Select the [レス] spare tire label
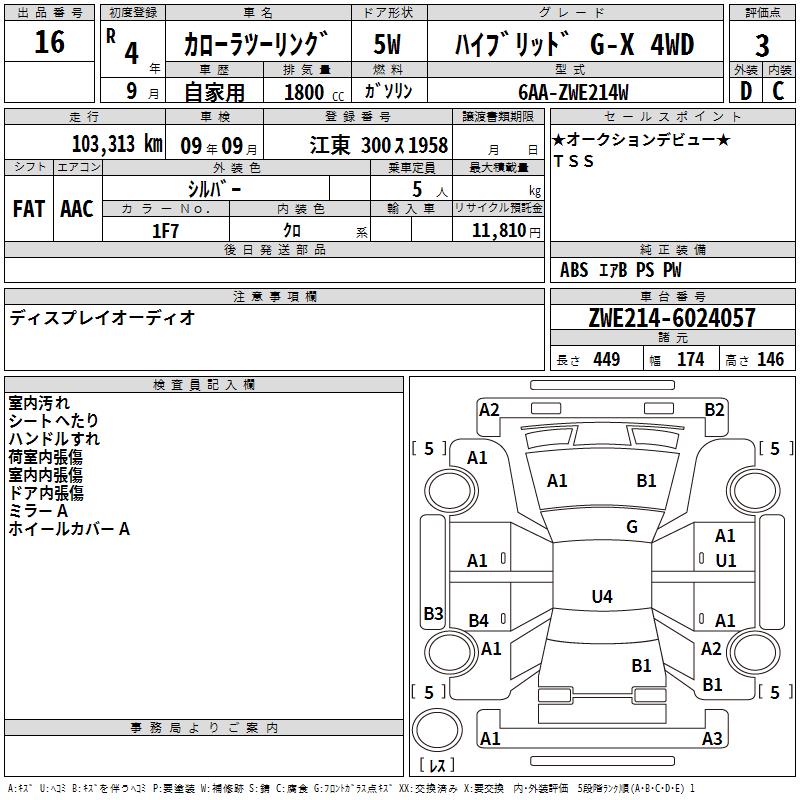Screen dimensions: 800x800 [437, 765]
